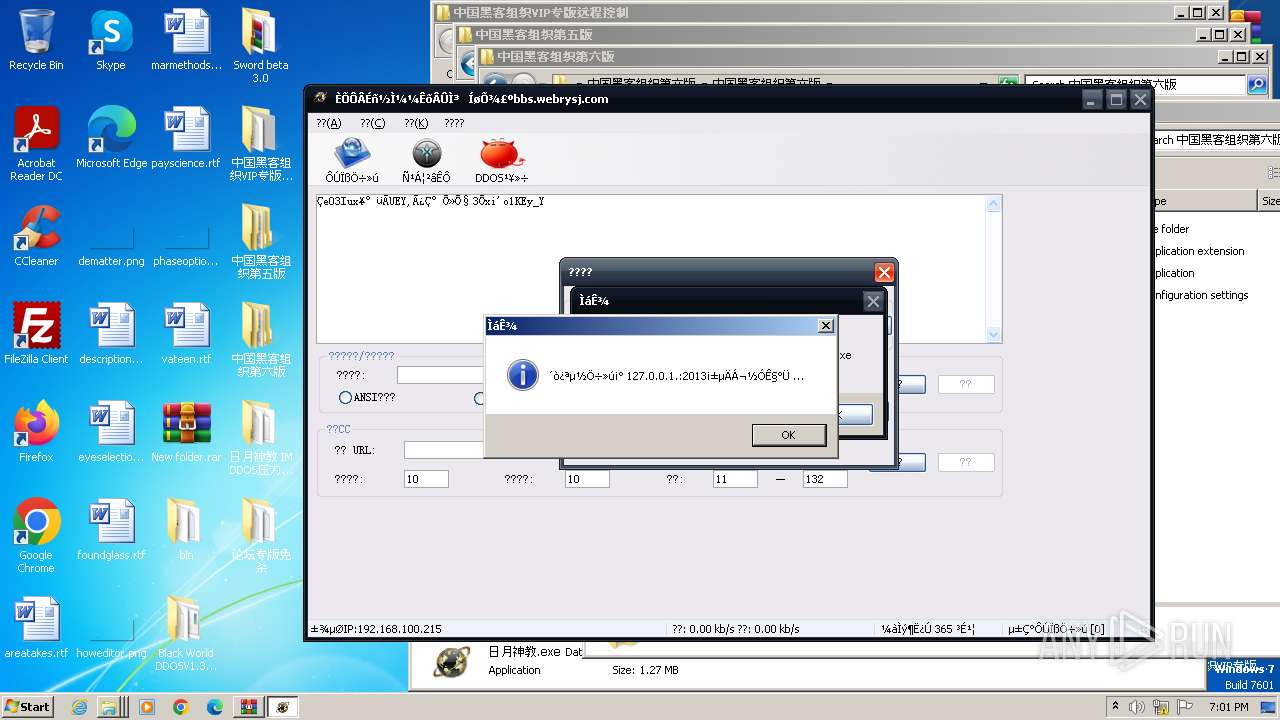Open the ??(K) menu
1280x720 pixels.
pos(416,123)
